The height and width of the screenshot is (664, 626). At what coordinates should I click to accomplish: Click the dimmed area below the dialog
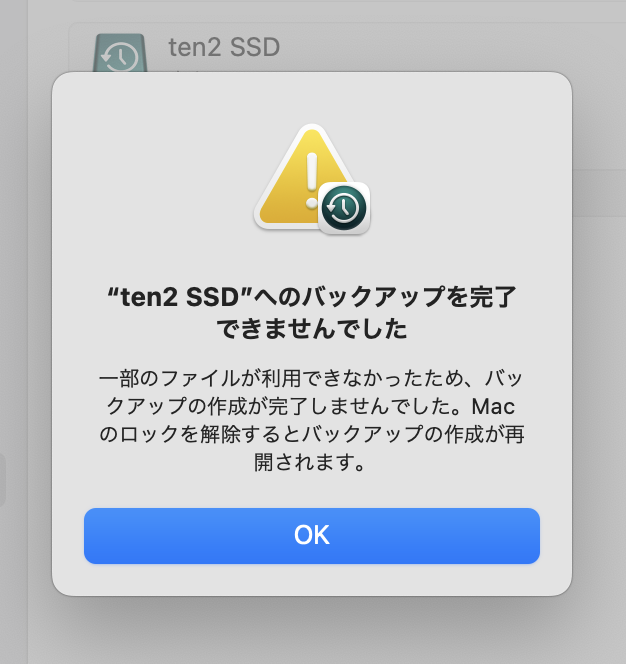312,631
